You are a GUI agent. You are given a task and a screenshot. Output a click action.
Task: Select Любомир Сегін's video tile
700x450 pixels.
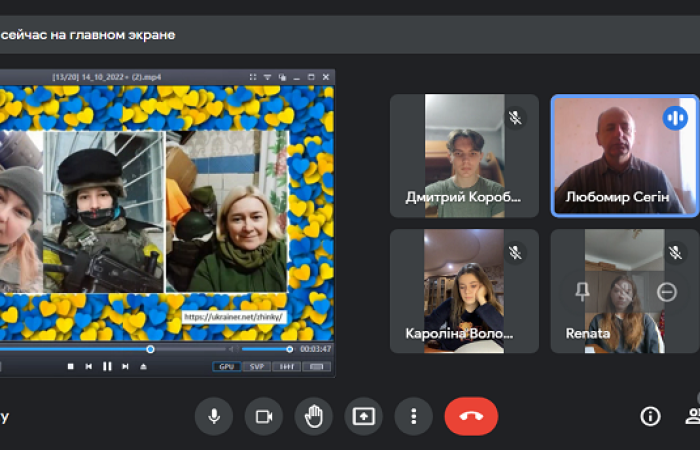coord(624,155)
